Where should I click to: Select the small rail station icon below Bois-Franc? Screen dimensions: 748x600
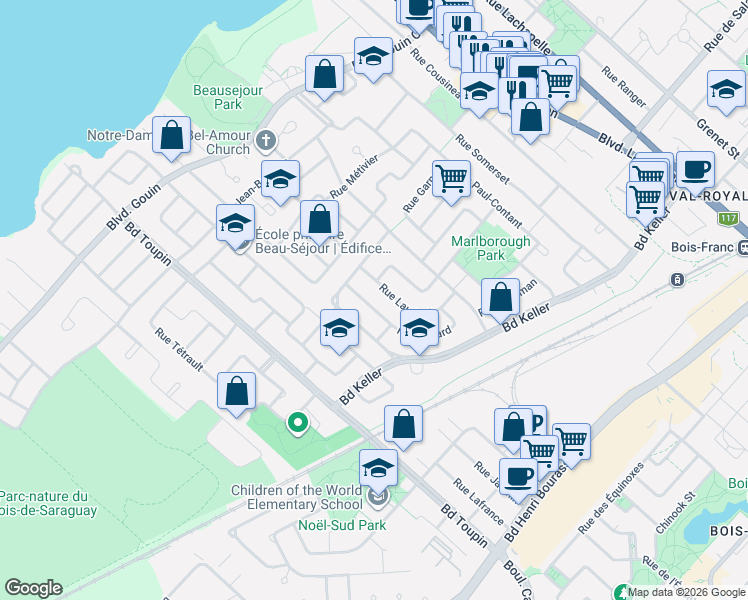click(x=677, y=279)
